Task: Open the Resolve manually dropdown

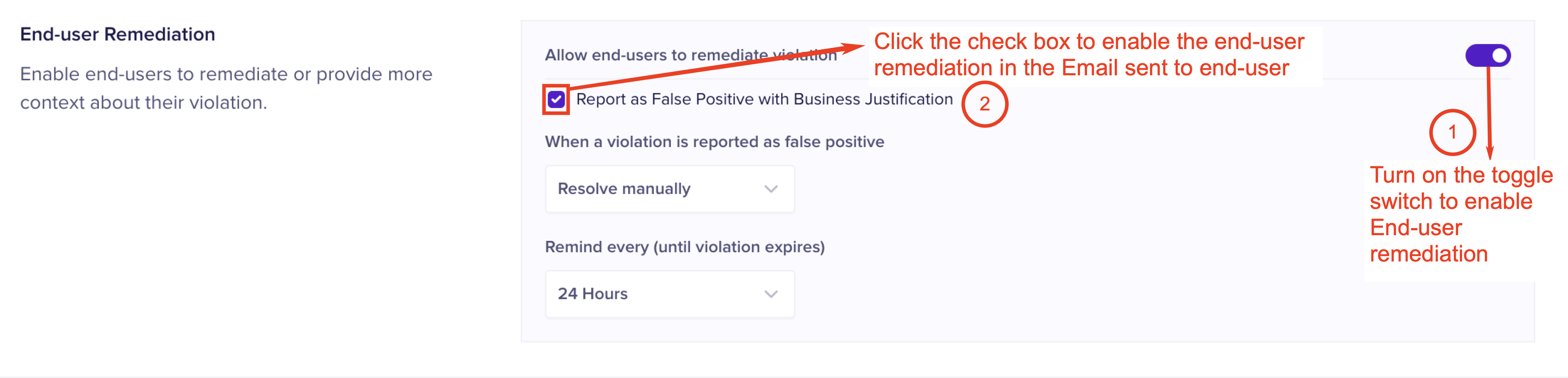Action: [x=669, y=189]
